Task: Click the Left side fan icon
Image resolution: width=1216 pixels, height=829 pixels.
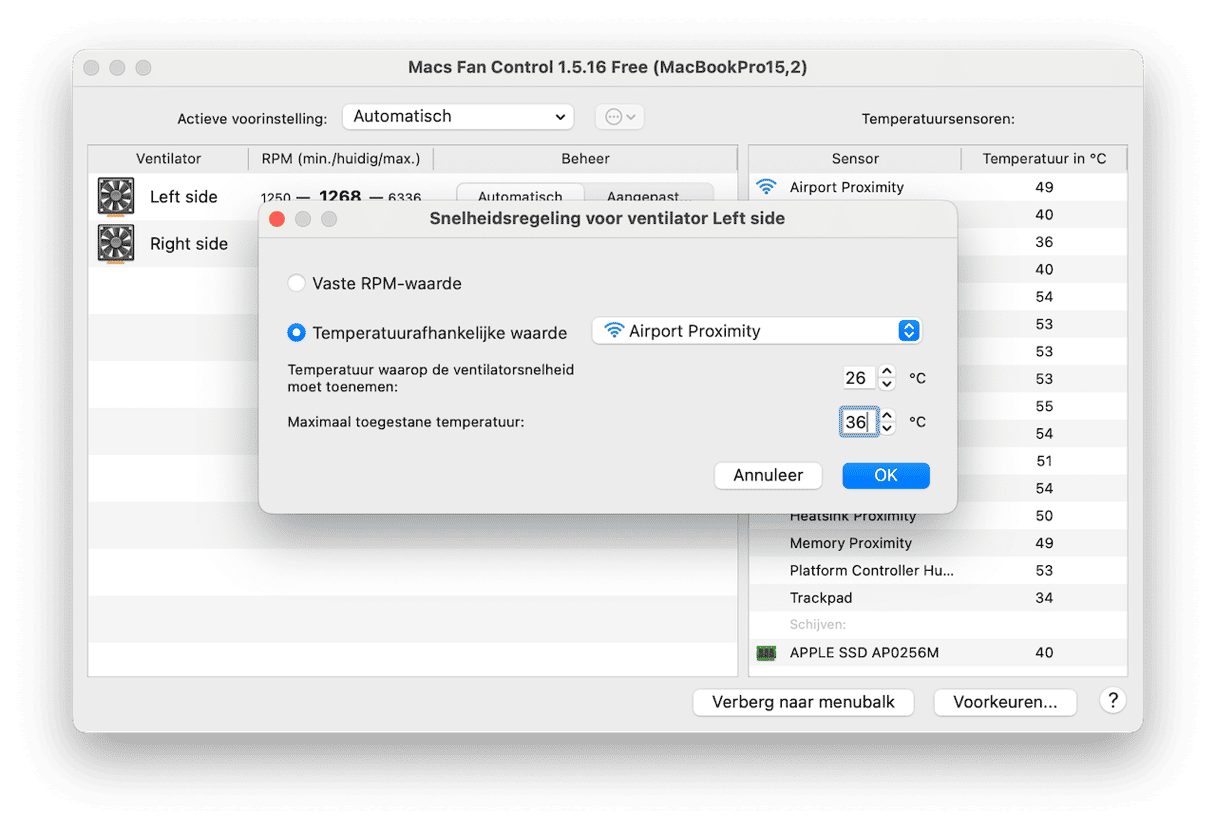Action: pyautogui.click(x=116, y=196)
